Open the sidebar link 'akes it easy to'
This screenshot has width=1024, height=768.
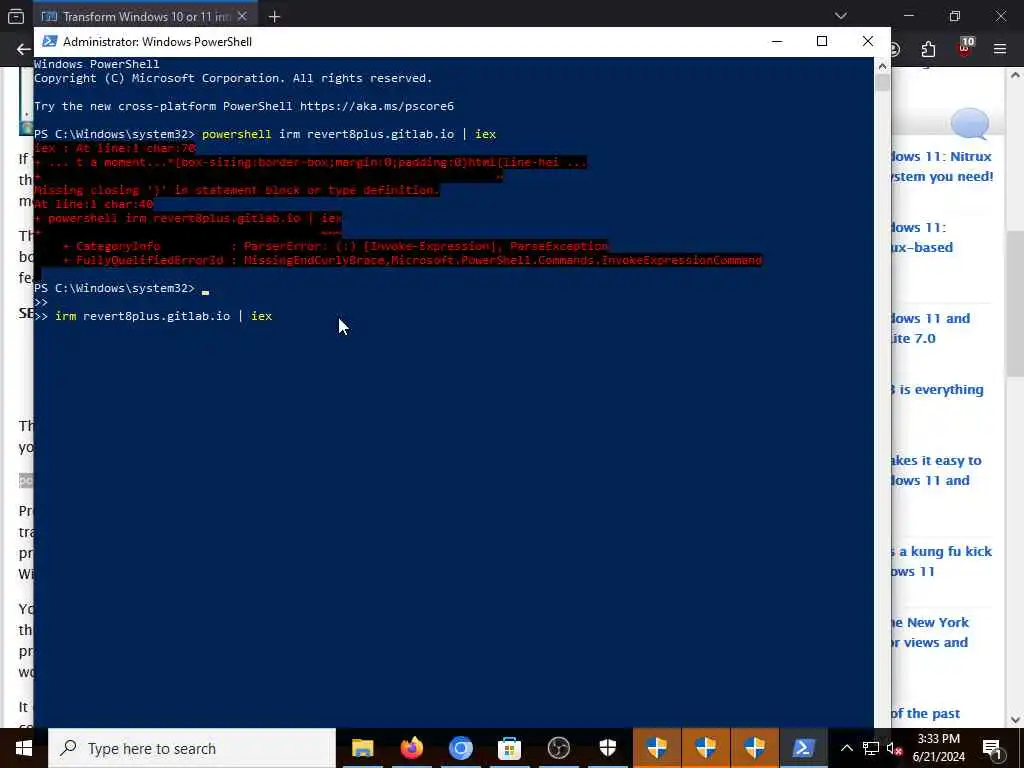[935, 470]
